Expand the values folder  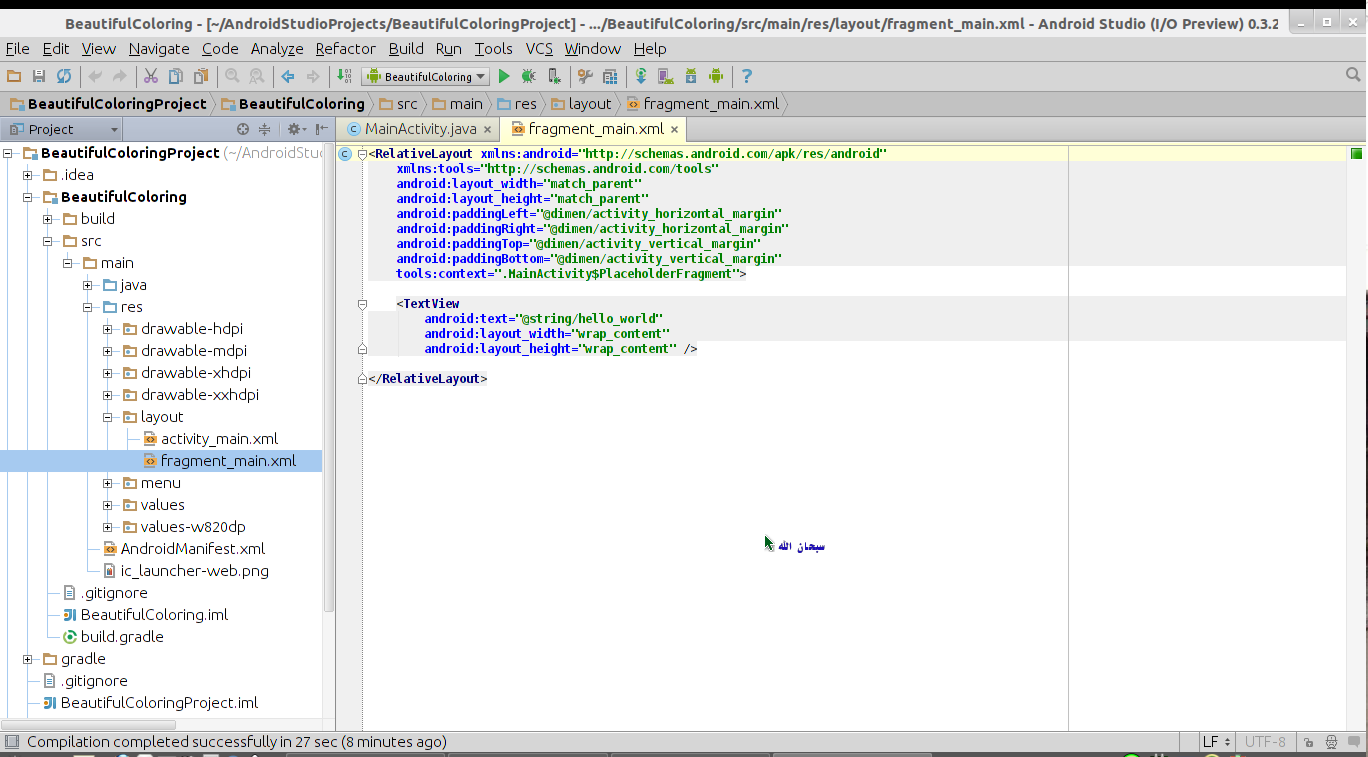click(107, 504)
